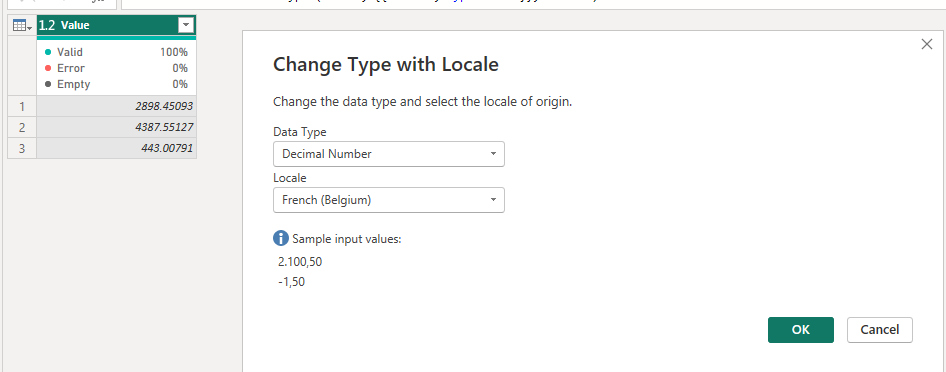Click the Valid 100% quality indicator
Screen dimensions: 946x372
[x=116, y=52]
